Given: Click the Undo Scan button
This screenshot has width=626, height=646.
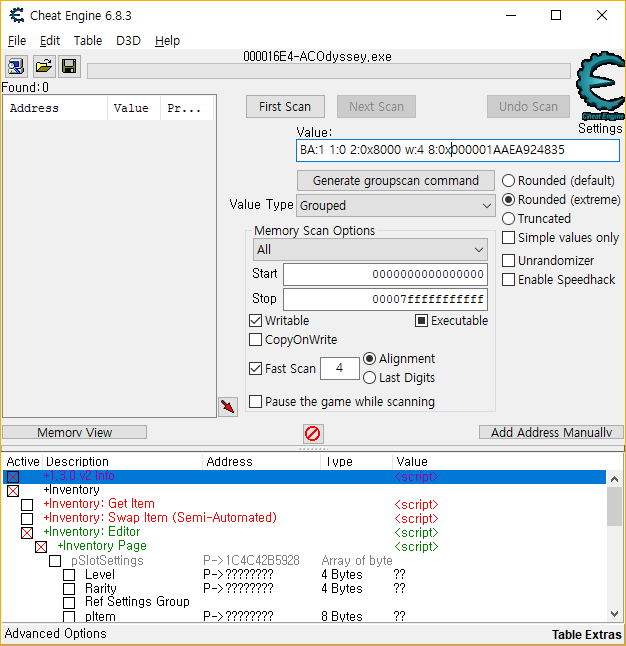Looking at the screenshot, I should click(528, 107).
